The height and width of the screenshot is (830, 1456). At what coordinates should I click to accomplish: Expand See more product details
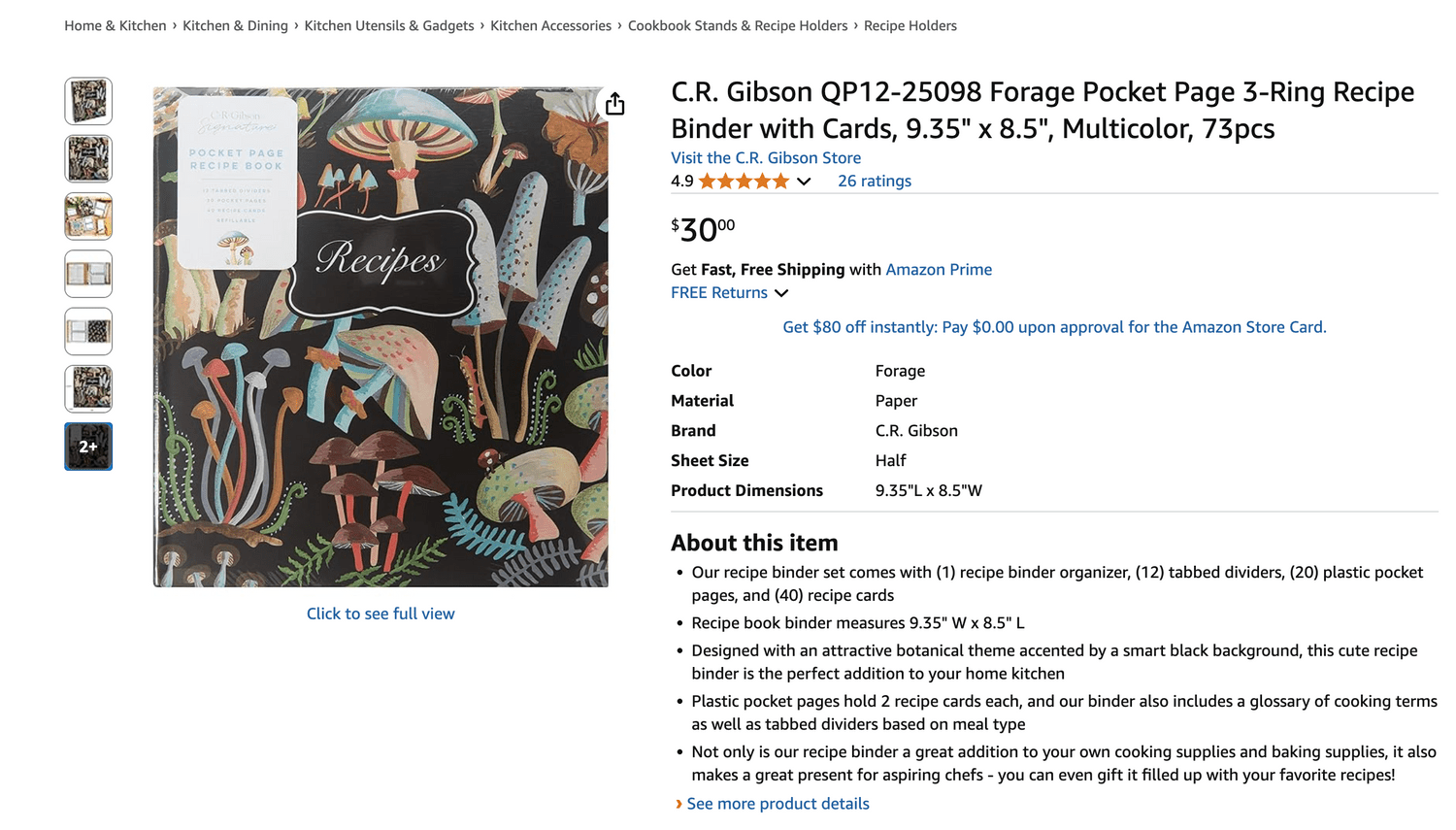tap(778, 804)
